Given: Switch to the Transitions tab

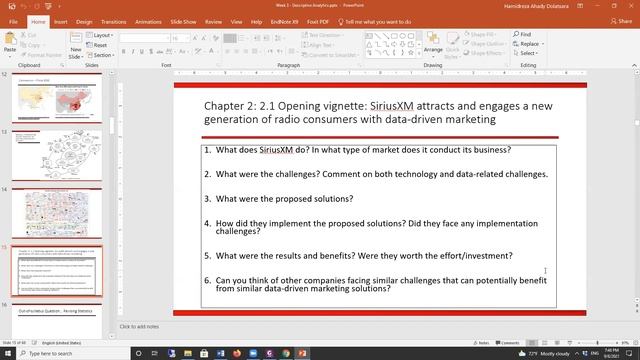Looking at the screenshot, I should pyautogui.click(x=113, y=22).
